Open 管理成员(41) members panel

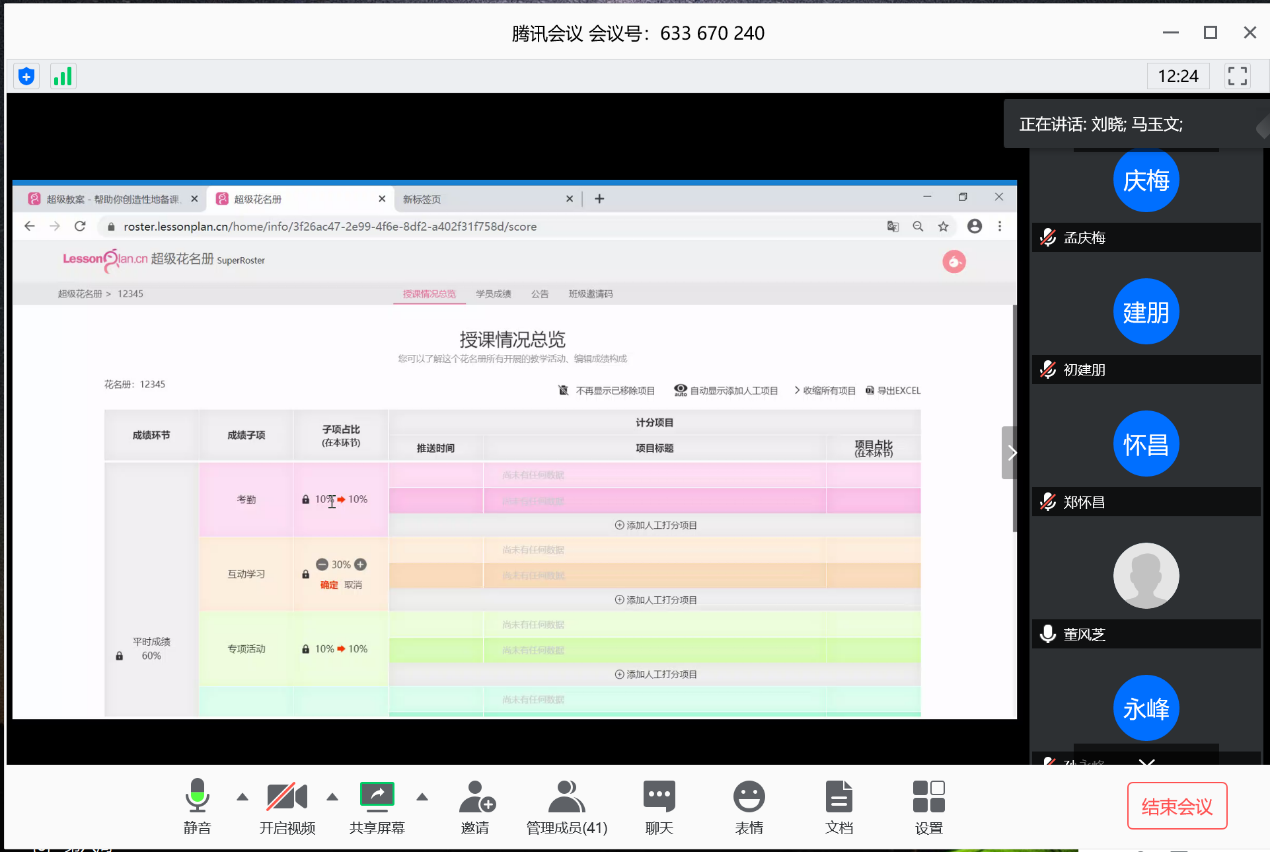click(x=567, y=807)
